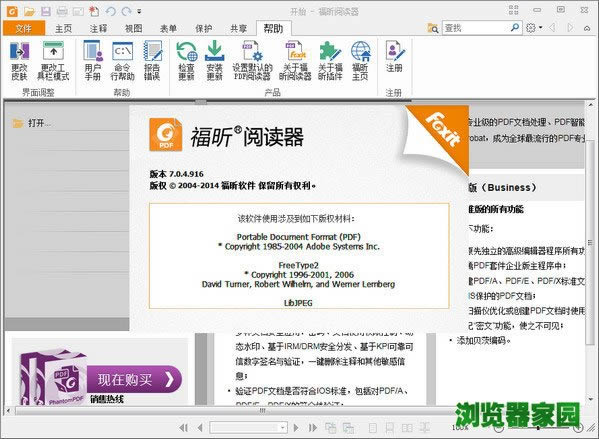Select the 帮助 help tab

click(x=274, y=28)
